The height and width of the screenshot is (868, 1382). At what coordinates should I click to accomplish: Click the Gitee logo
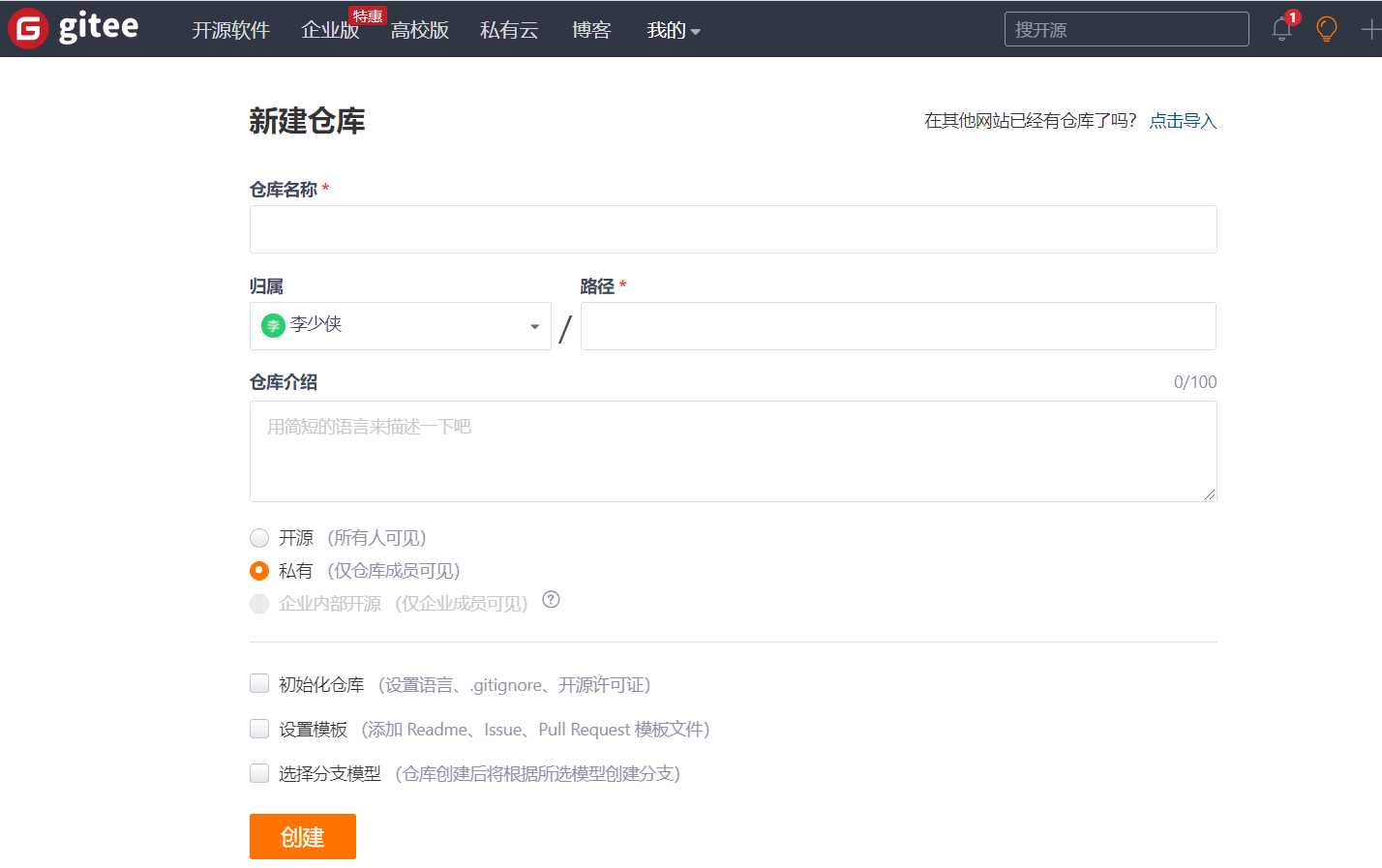pyautogui.click(x=73, y=28)
